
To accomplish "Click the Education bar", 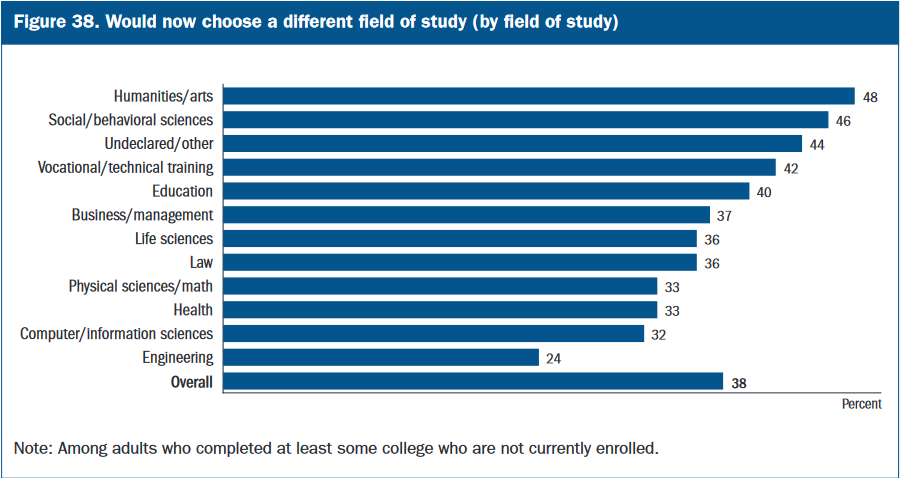I will (x=485, y=191).
